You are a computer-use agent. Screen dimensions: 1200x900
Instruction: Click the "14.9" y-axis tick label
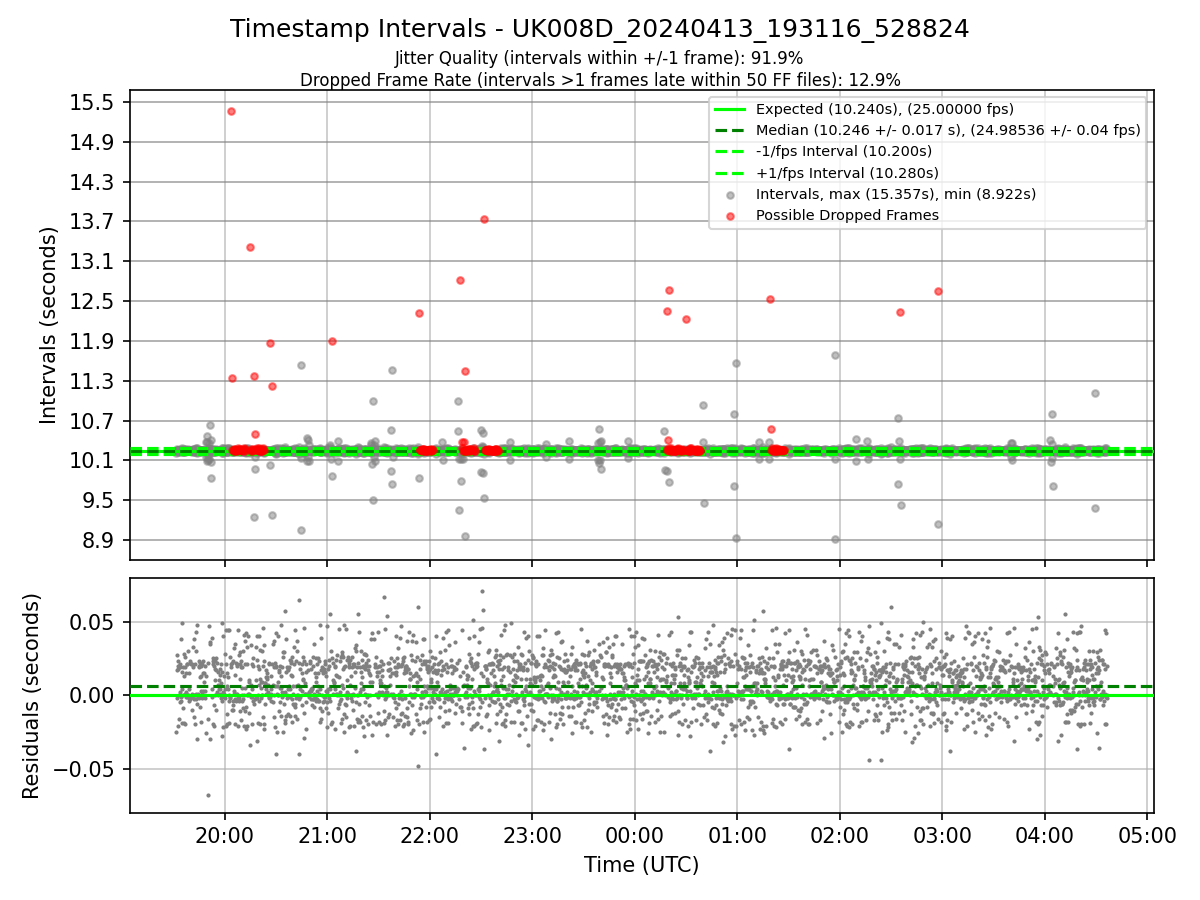tap(93, 142)
